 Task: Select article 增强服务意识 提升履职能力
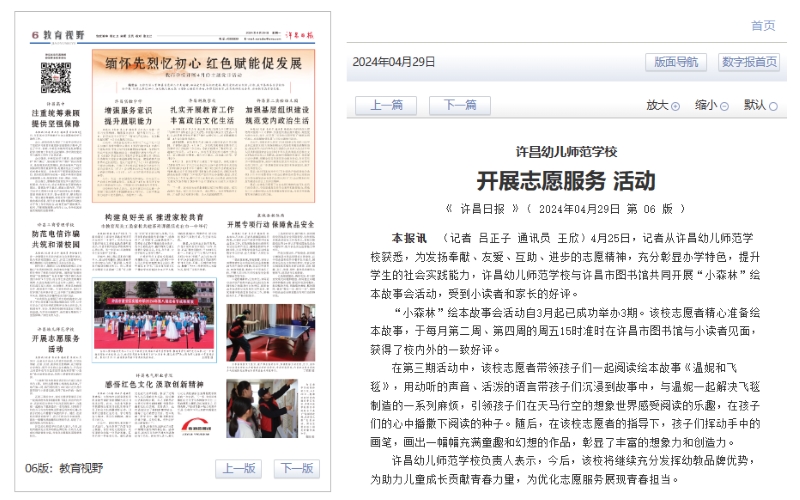tap(129, 115)
